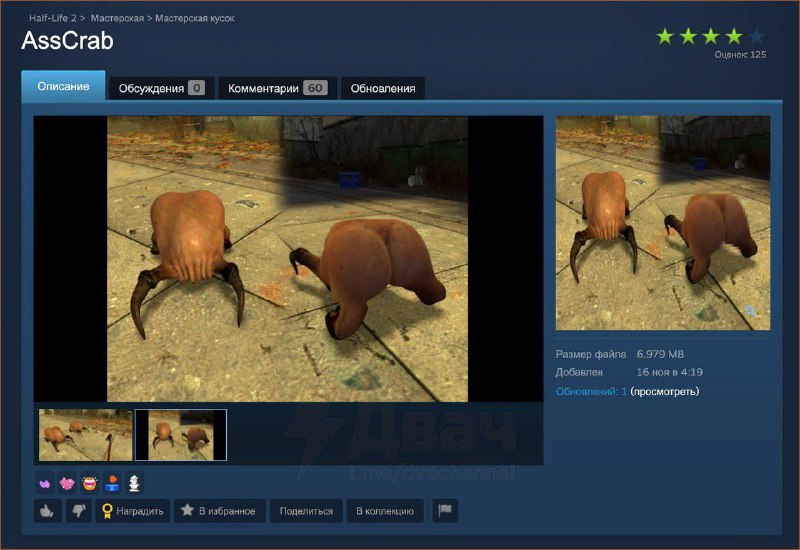Open the Описание tab
This screenshot has height=550, width=800.
(x=63, y=86)
